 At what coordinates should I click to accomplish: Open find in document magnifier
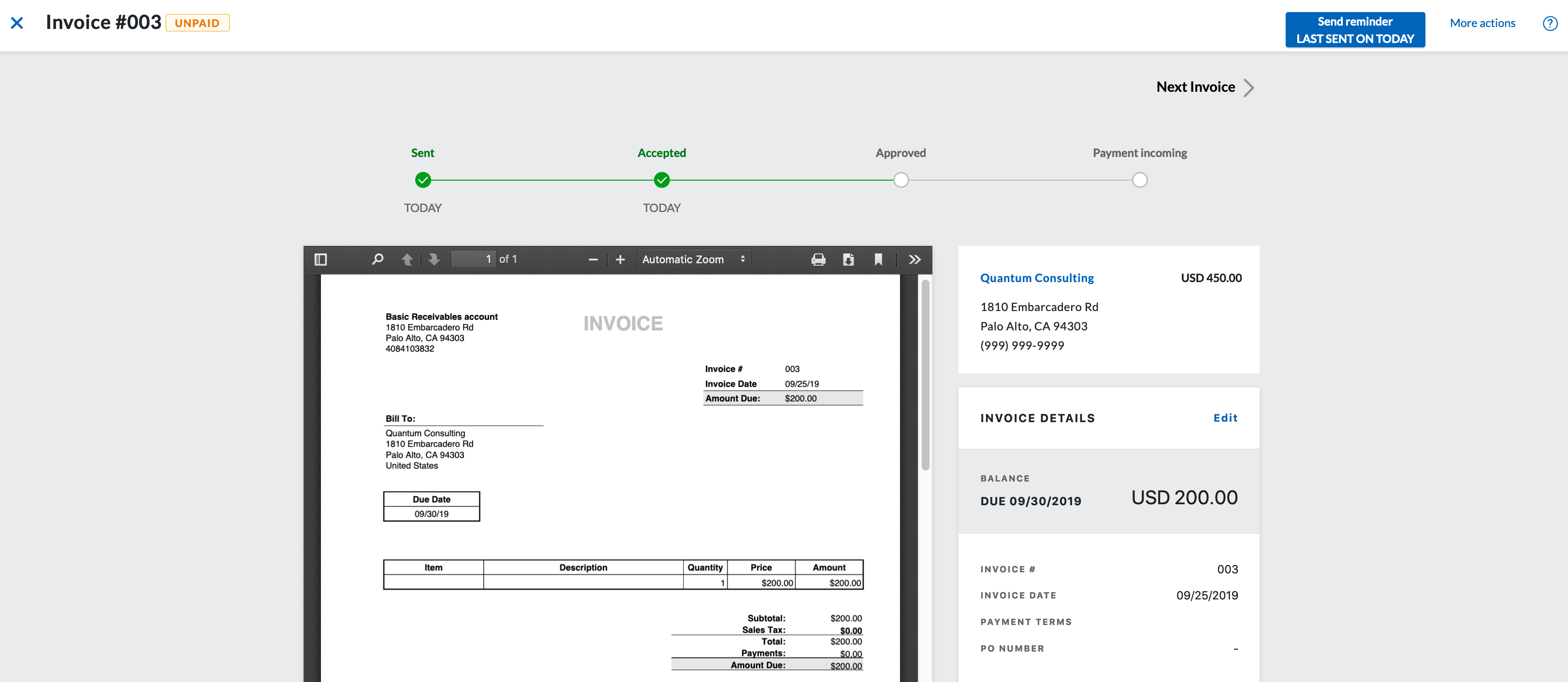point(377,260)
